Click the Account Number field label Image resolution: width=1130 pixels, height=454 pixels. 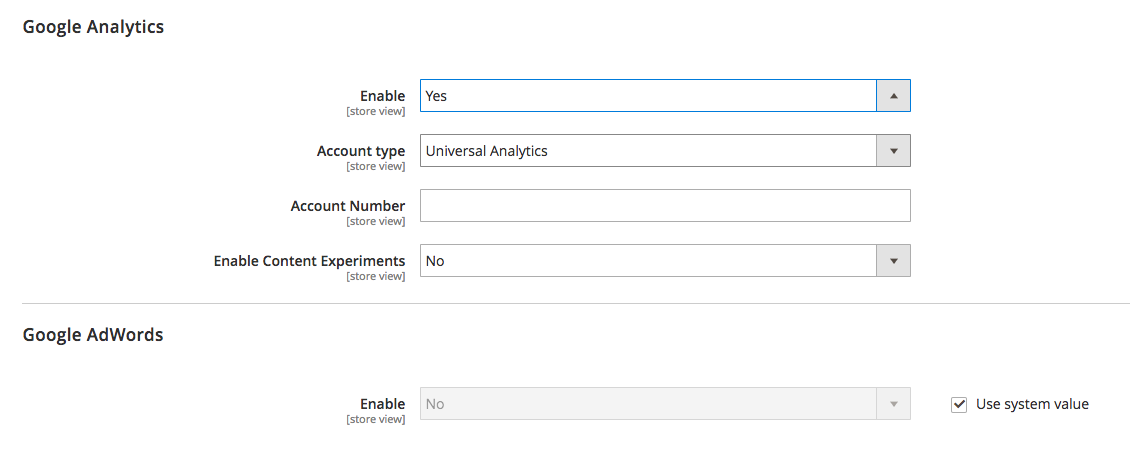[x=348, y=206]
